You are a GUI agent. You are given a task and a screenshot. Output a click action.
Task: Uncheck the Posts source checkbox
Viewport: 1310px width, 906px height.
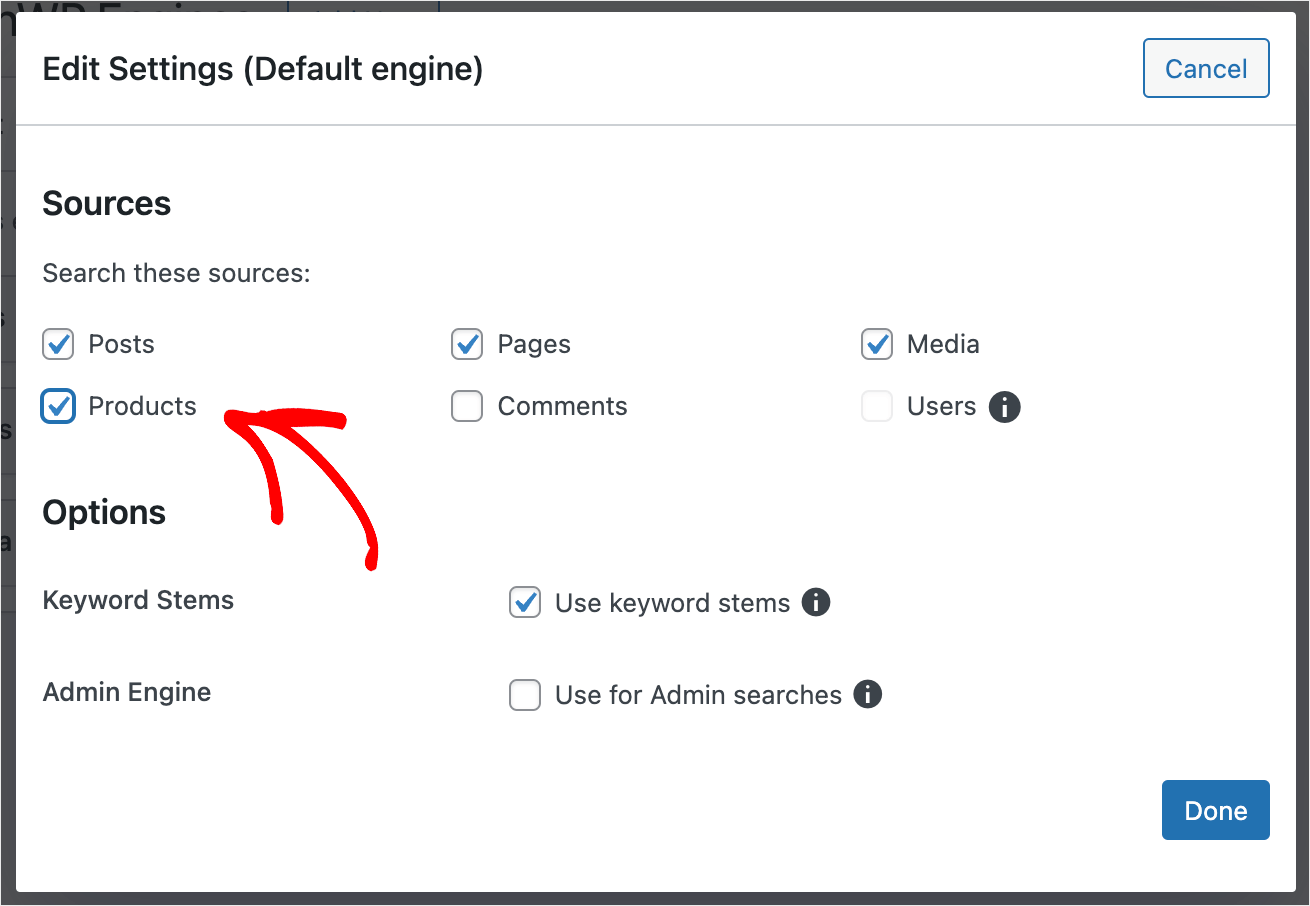(58, 345)
